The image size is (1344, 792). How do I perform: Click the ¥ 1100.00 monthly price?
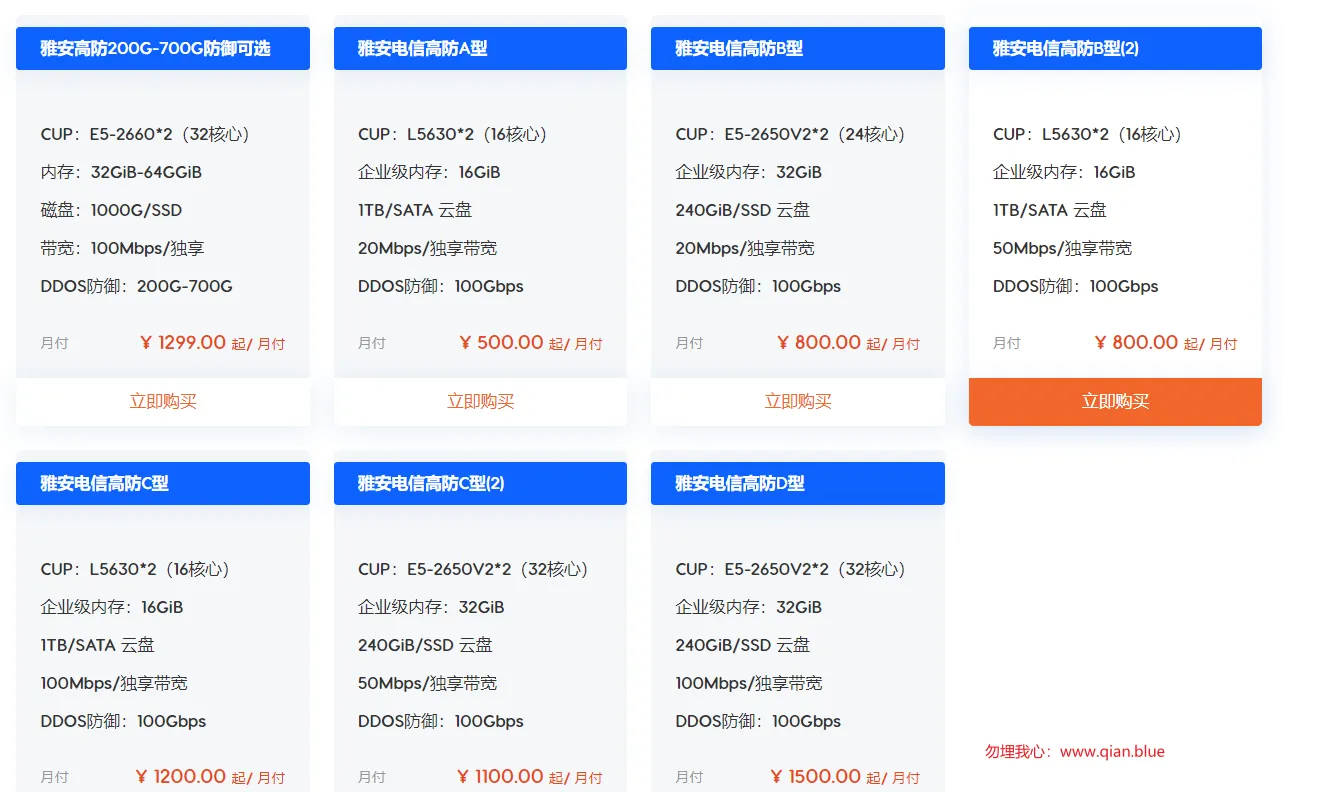click(500, 776)
